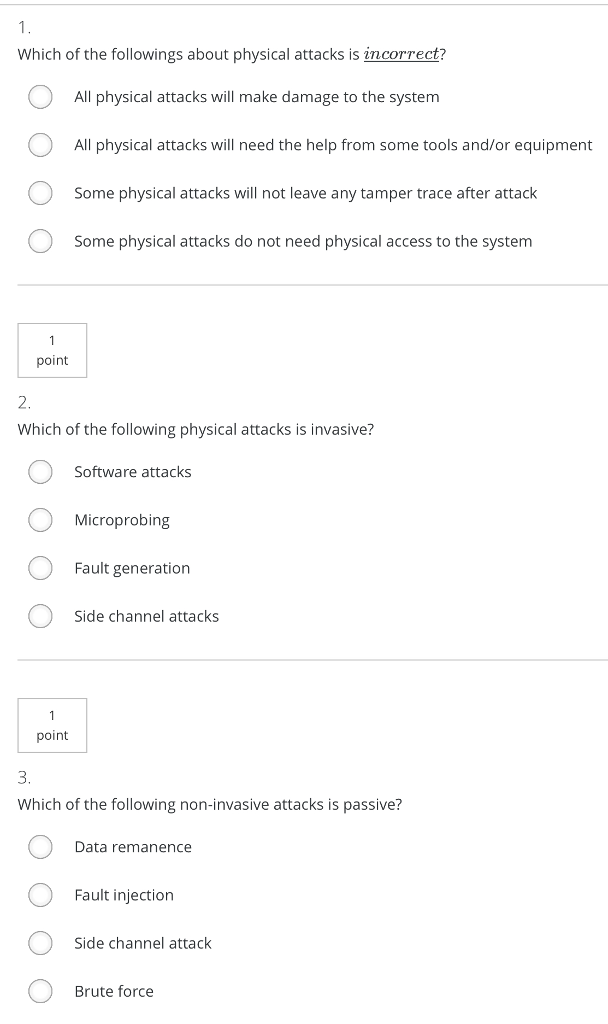Pick Side channel attacks in question 2

[40, 616]
